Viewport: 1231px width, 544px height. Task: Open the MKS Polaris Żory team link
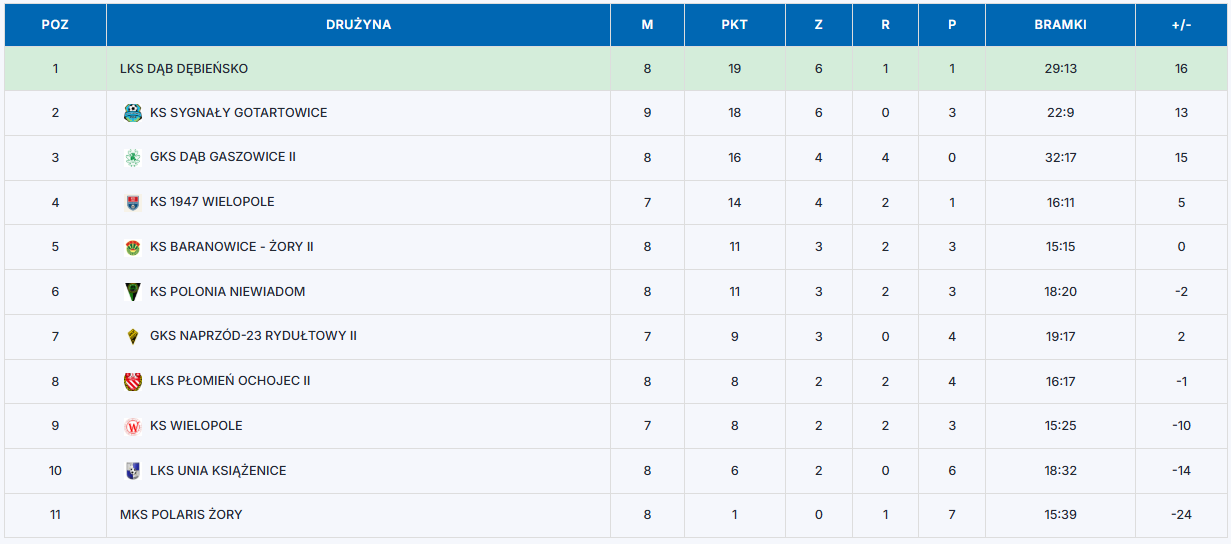181,515
